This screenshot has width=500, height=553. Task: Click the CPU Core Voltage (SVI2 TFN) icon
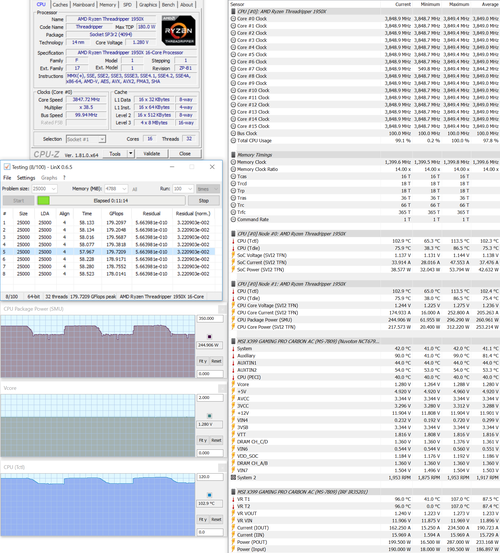(x=233, y=306)
